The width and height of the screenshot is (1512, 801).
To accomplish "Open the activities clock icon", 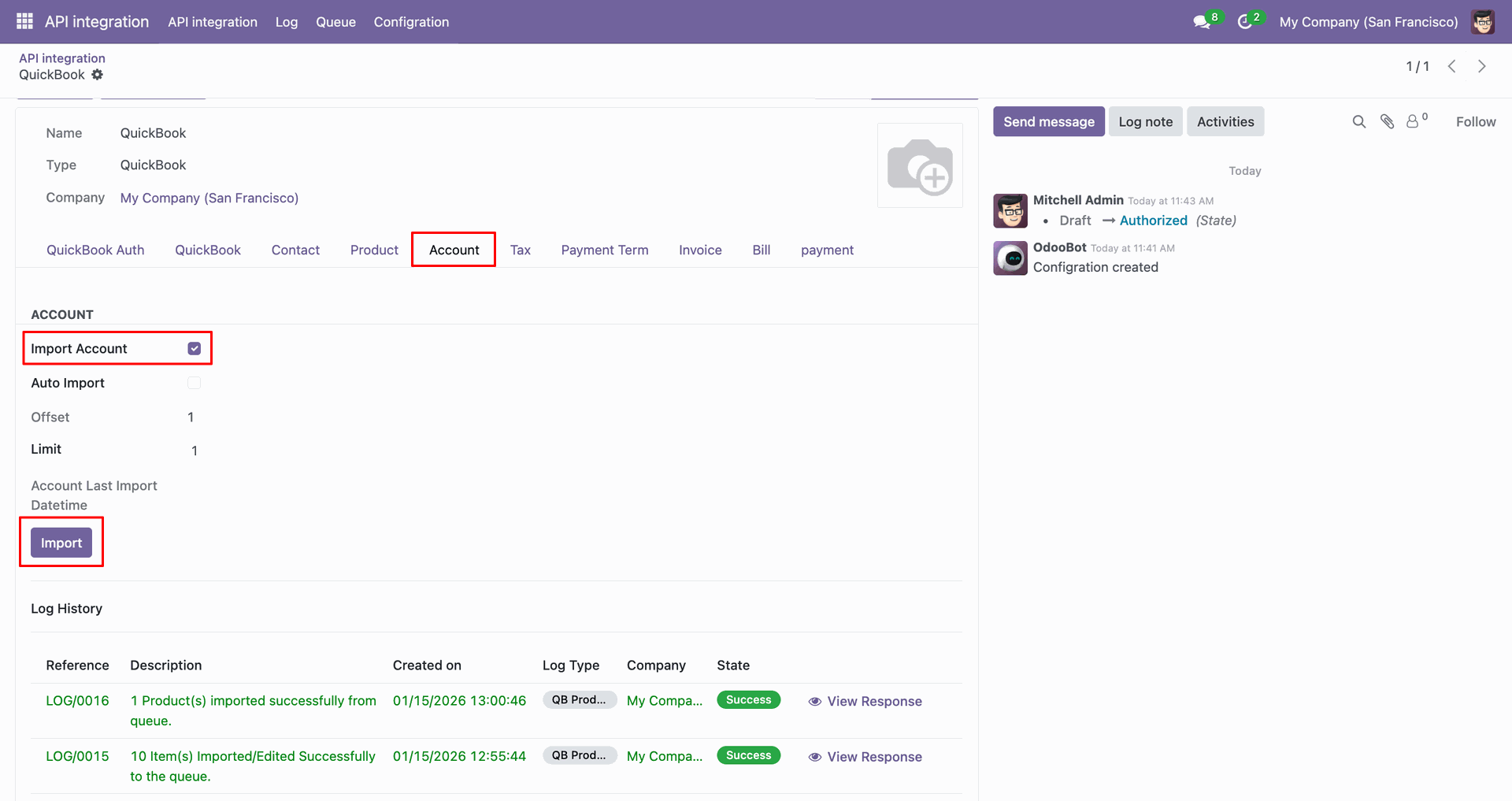I will pyautogui.click(x=1244, y=22).
